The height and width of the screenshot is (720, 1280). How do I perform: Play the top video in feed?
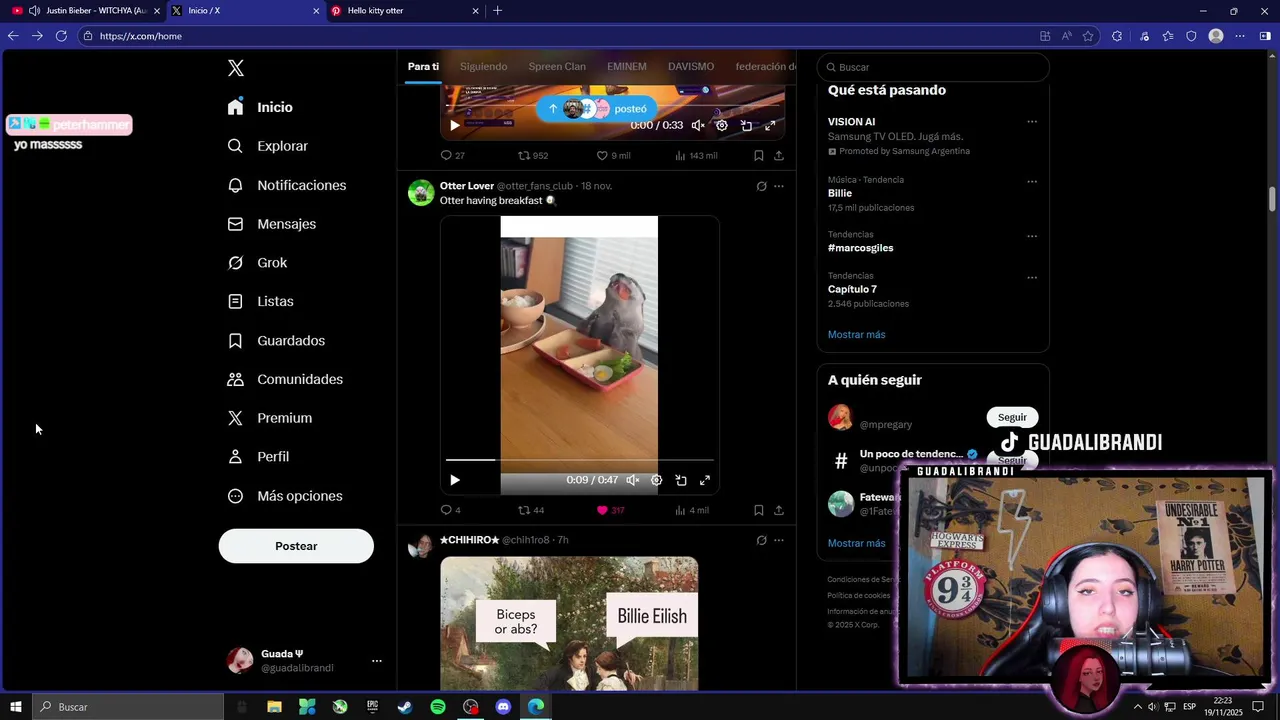click(x=455, y=125)
